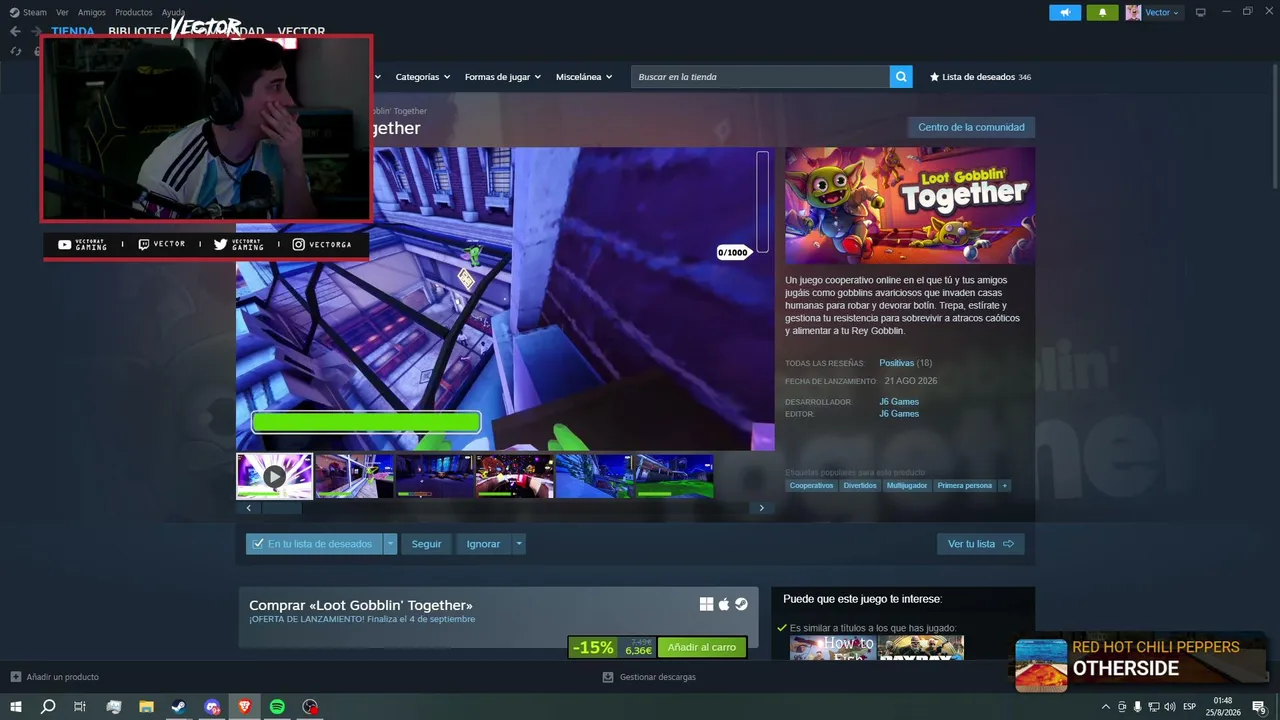Open File Explorer from the taskbar
The width and height of the screenshot is (1280, 720).
coord(146,707)
